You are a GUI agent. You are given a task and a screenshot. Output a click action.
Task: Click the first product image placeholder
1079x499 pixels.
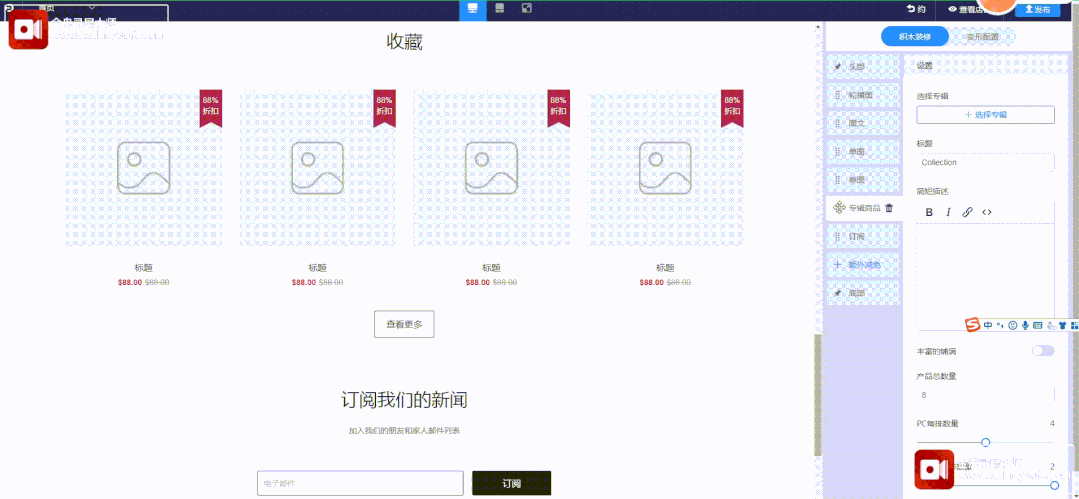point(144,167)
